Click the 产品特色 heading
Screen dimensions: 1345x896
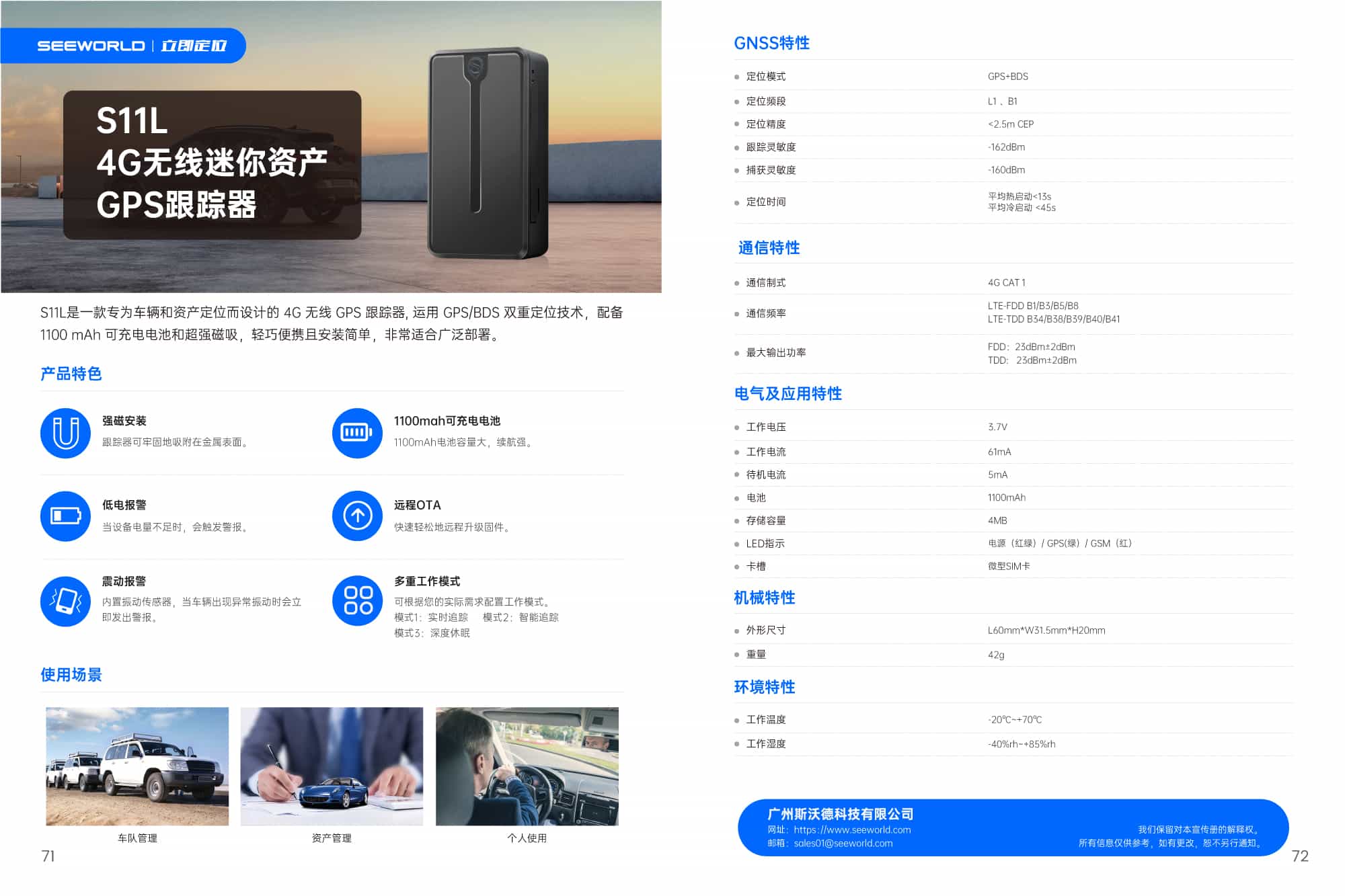point(71,374)
